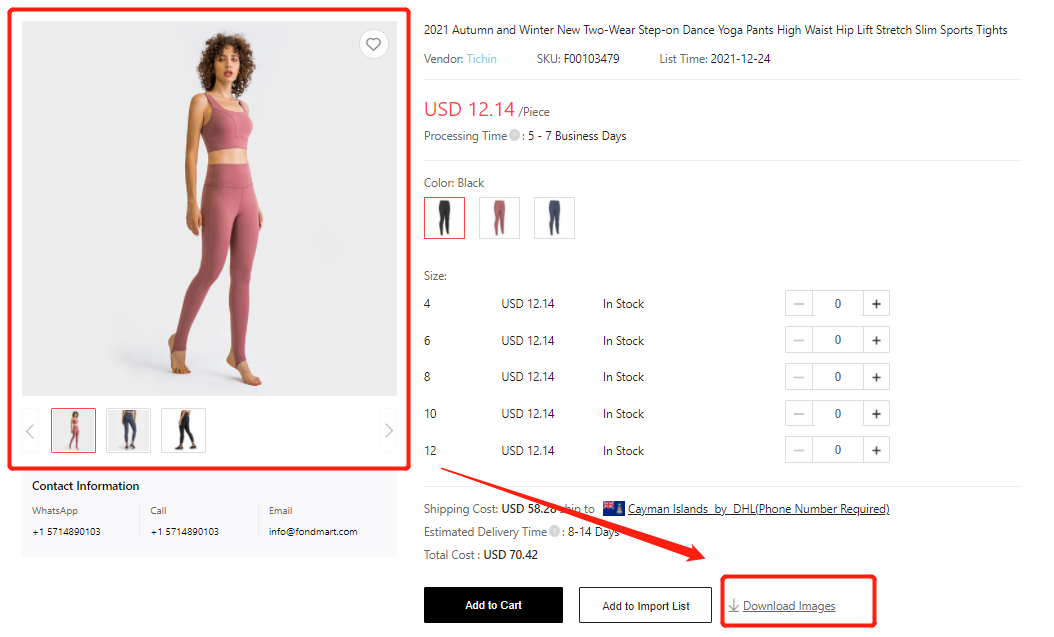Viewport: 1054px width, 637px height.
Task: Click the Estimated Delivery Time help icon
Action: [554, 532]
